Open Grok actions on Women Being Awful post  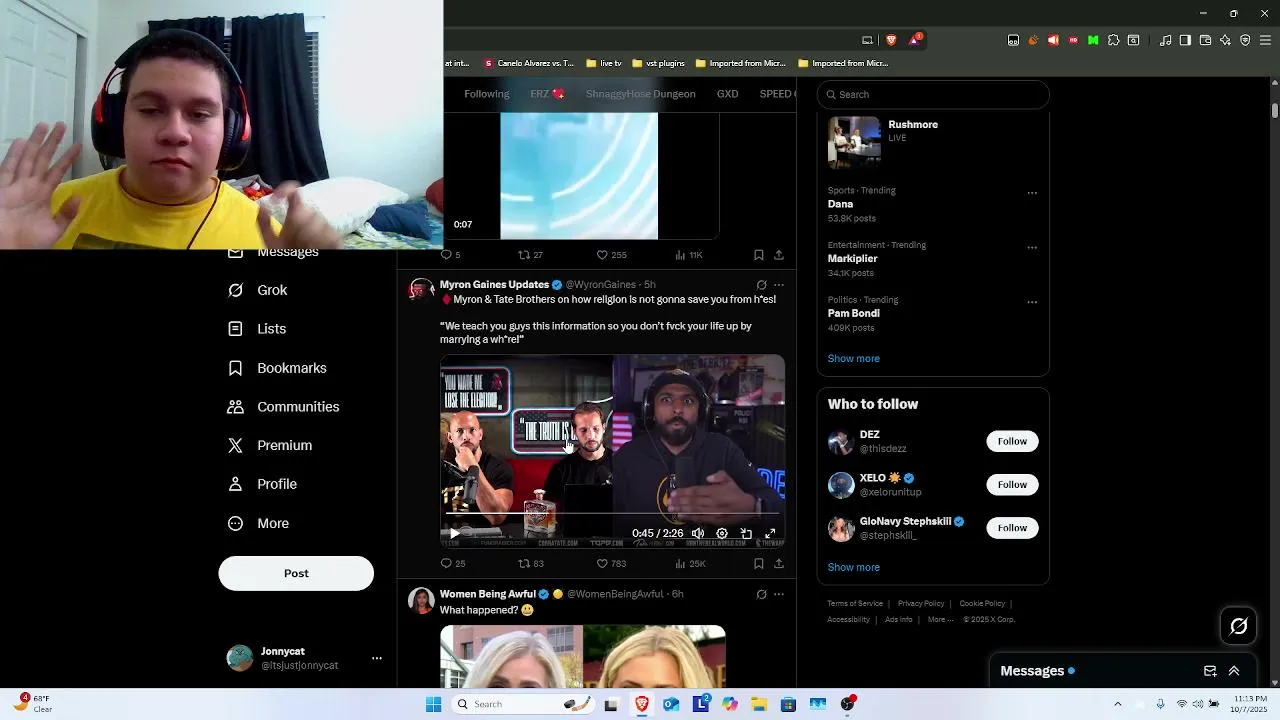(x=761, y=594)
